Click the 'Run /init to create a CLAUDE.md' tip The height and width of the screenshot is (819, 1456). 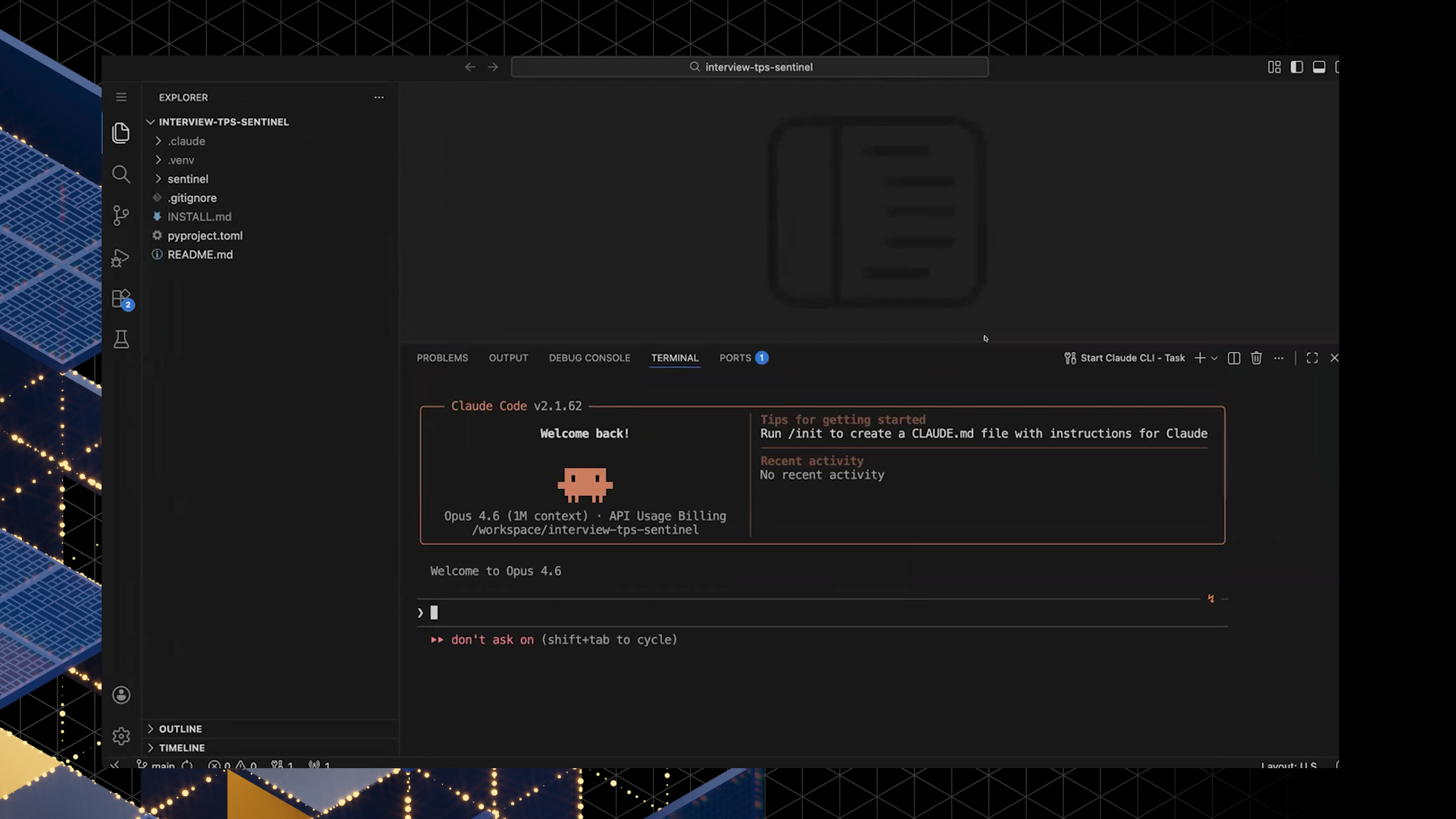pyautogui.click(x=984, y=434)
